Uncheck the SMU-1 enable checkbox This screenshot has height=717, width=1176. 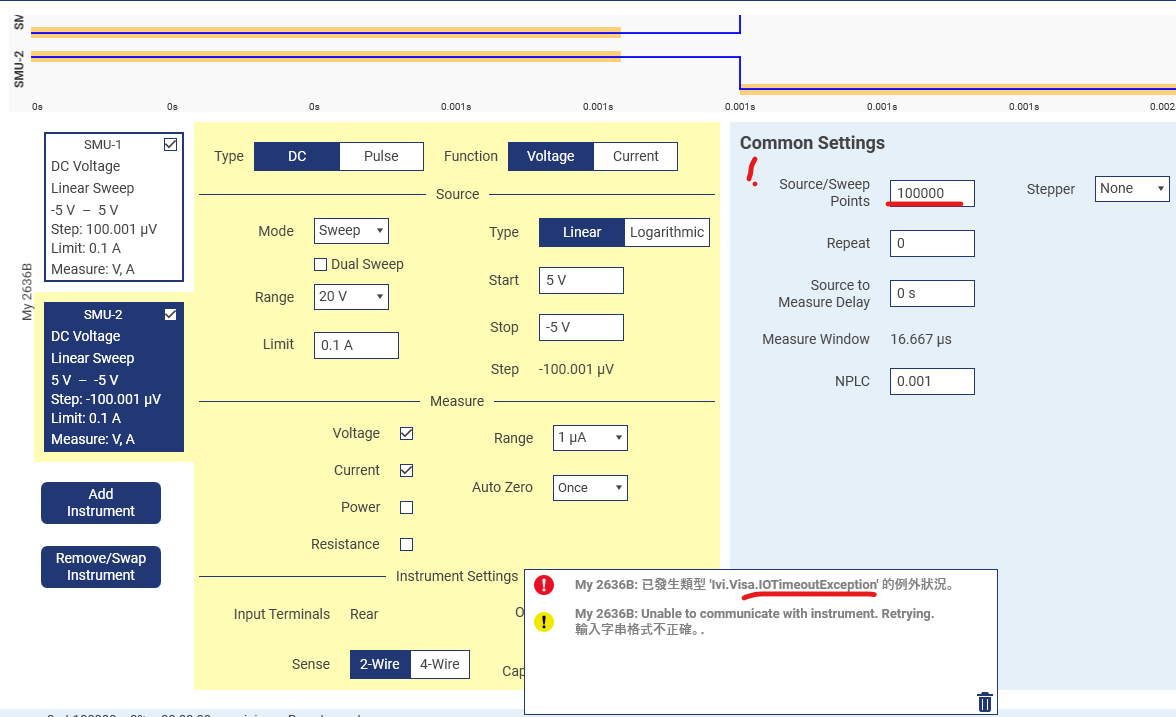(170, 144)
